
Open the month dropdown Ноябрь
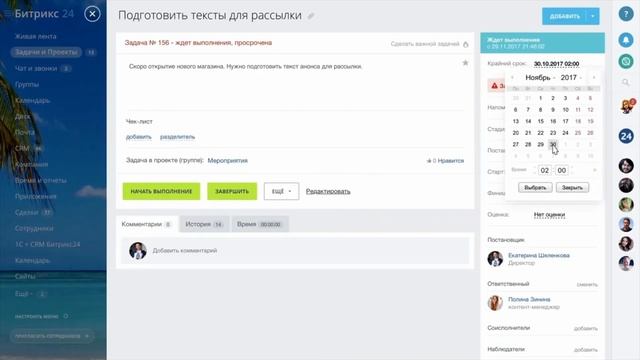(540, 78)
